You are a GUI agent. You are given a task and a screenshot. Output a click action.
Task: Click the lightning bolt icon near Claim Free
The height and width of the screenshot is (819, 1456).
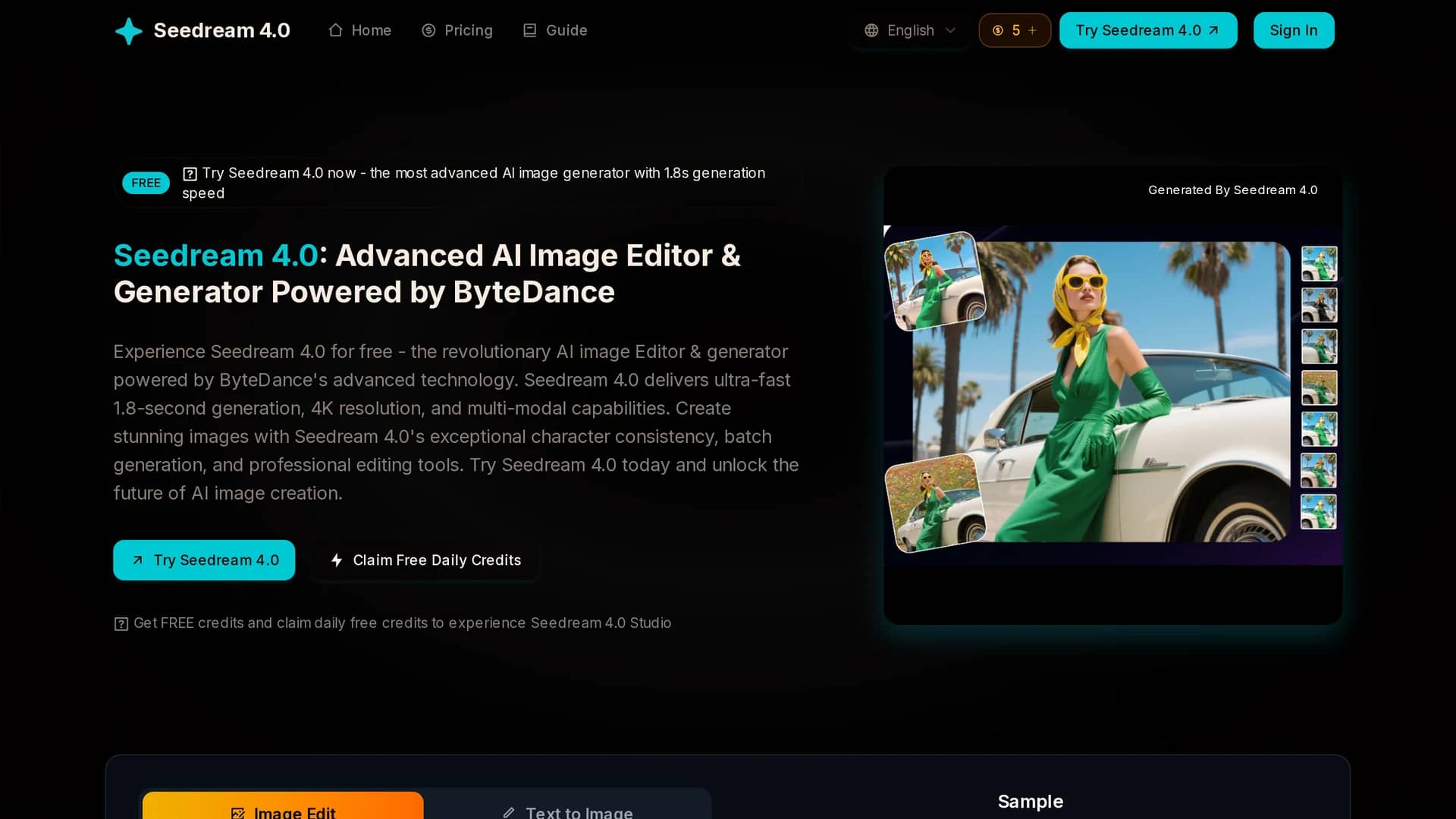tap(337, 560)
